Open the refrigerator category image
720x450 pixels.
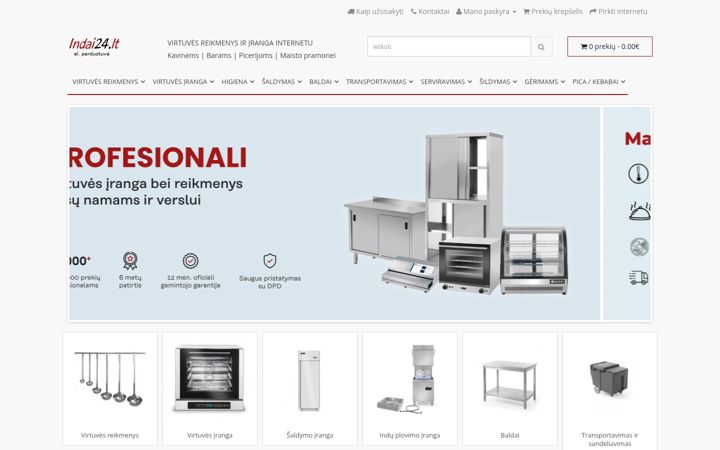(x=309, y=380)
